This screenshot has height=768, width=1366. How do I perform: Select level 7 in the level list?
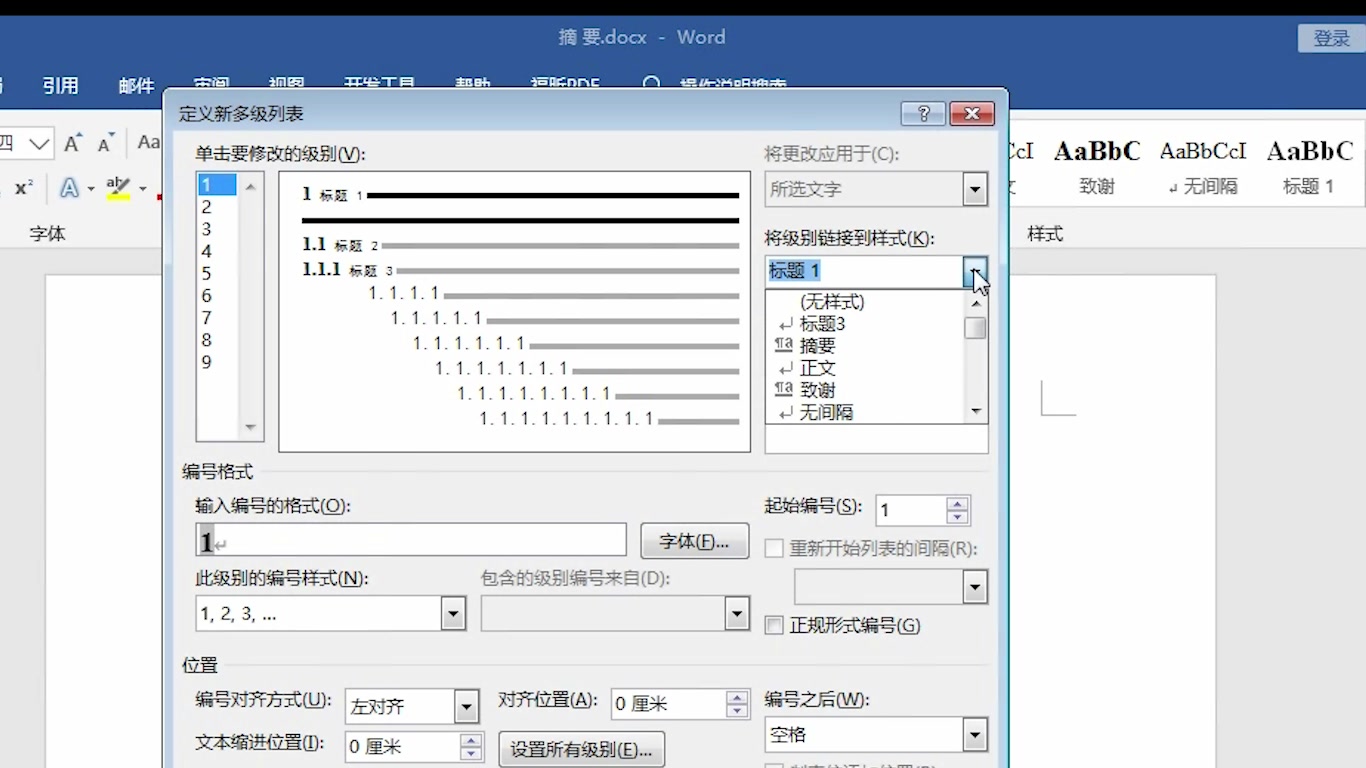pyautogui.click(x=217, y=317)
